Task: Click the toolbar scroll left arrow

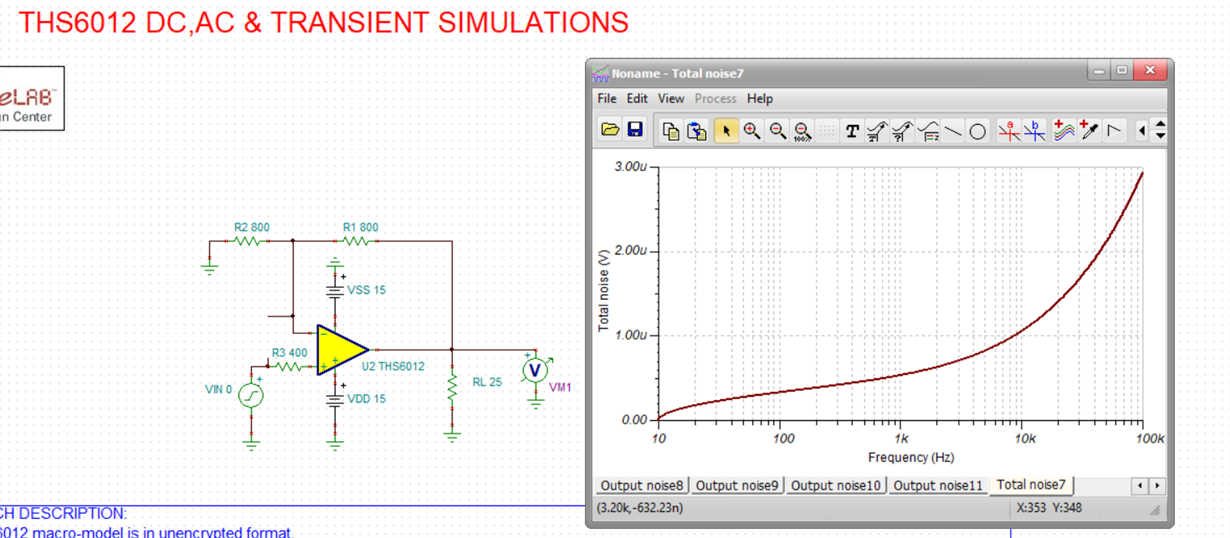Action: click(x=1142, y=131)
